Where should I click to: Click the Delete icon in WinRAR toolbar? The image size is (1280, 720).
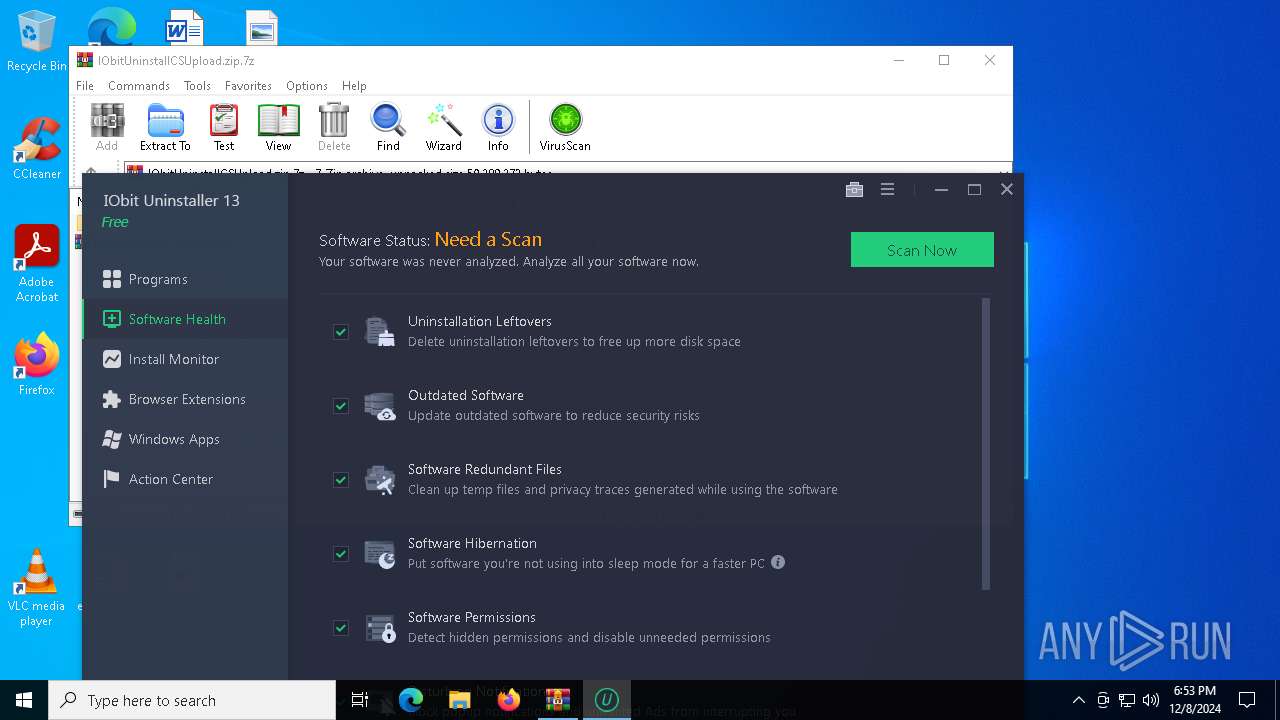click(x=334, y=127)
